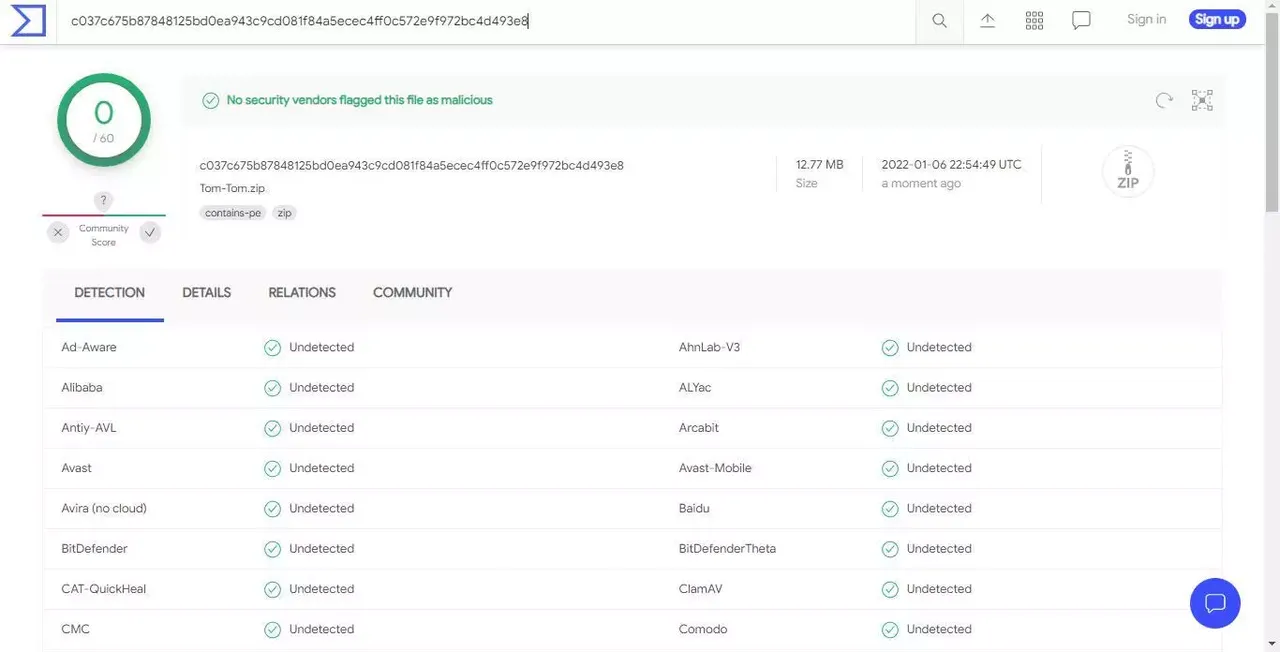Click the ZIP file type icon
This screenshot has width=1280, height=652.
[x=1128, y=171]
